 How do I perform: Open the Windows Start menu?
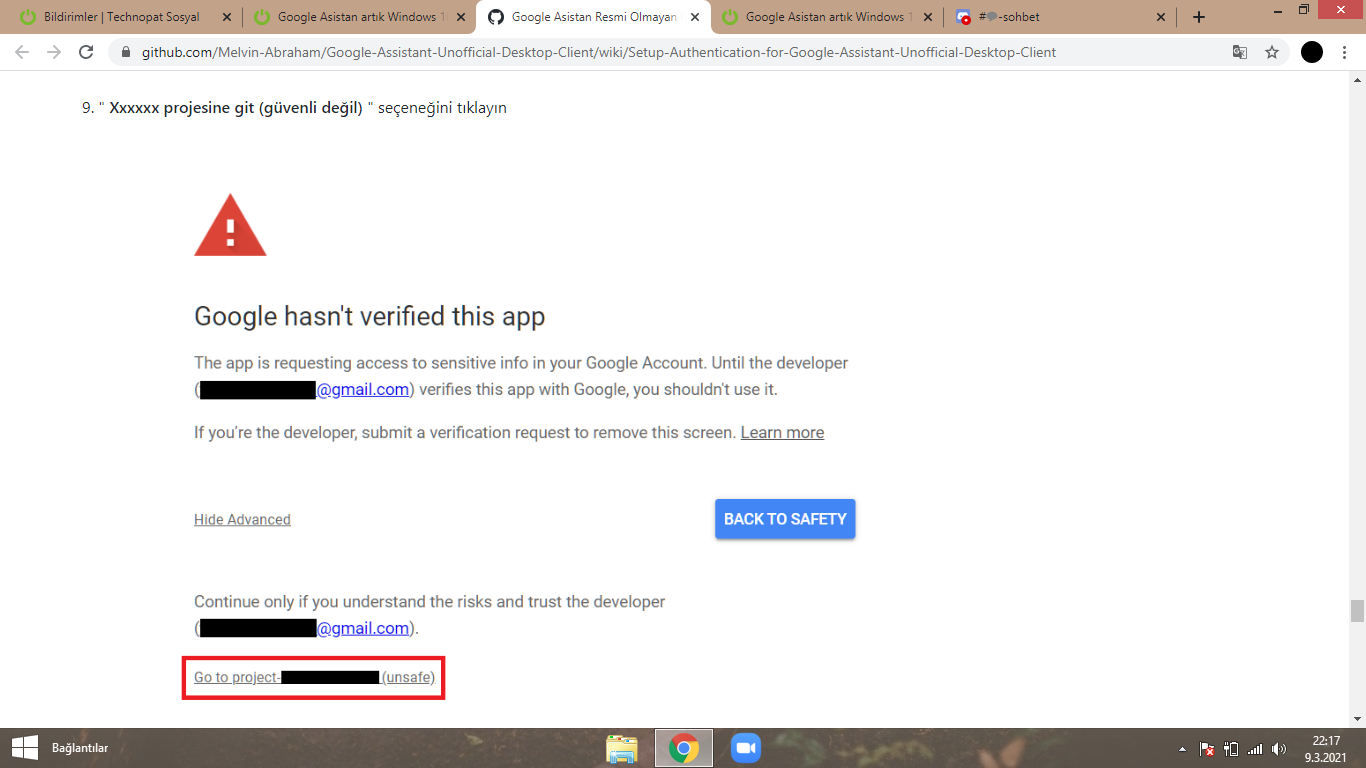(x=24, y=748)
